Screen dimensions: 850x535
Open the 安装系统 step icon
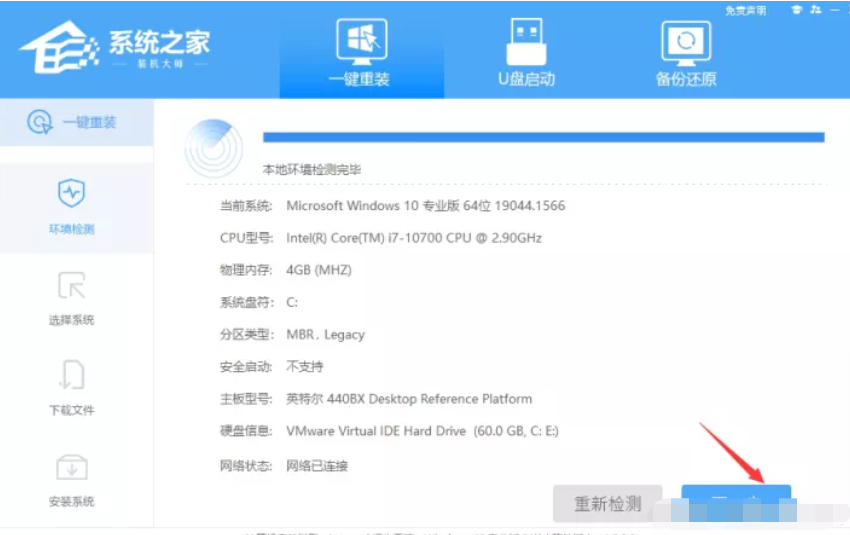point(72,468)
